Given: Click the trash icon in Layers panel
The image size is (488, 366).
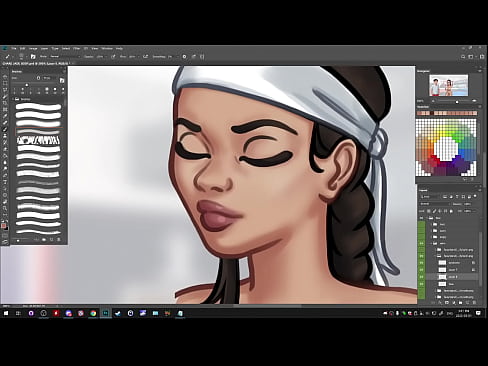Looking at the screenshot, I should tap(474, 303).
